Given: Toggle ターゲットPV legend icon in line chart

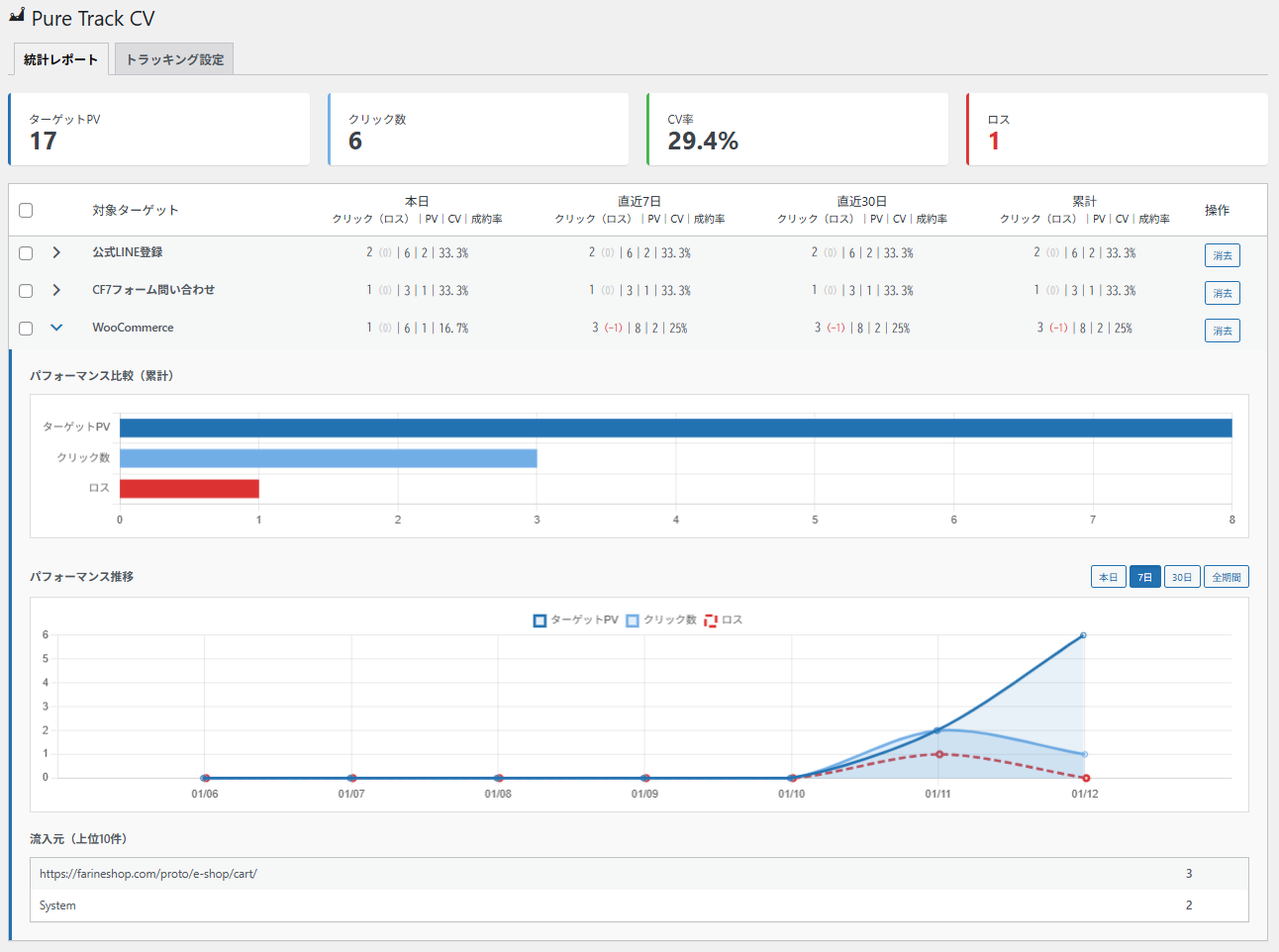Looking at the screenshot, I should click(540, 620).
